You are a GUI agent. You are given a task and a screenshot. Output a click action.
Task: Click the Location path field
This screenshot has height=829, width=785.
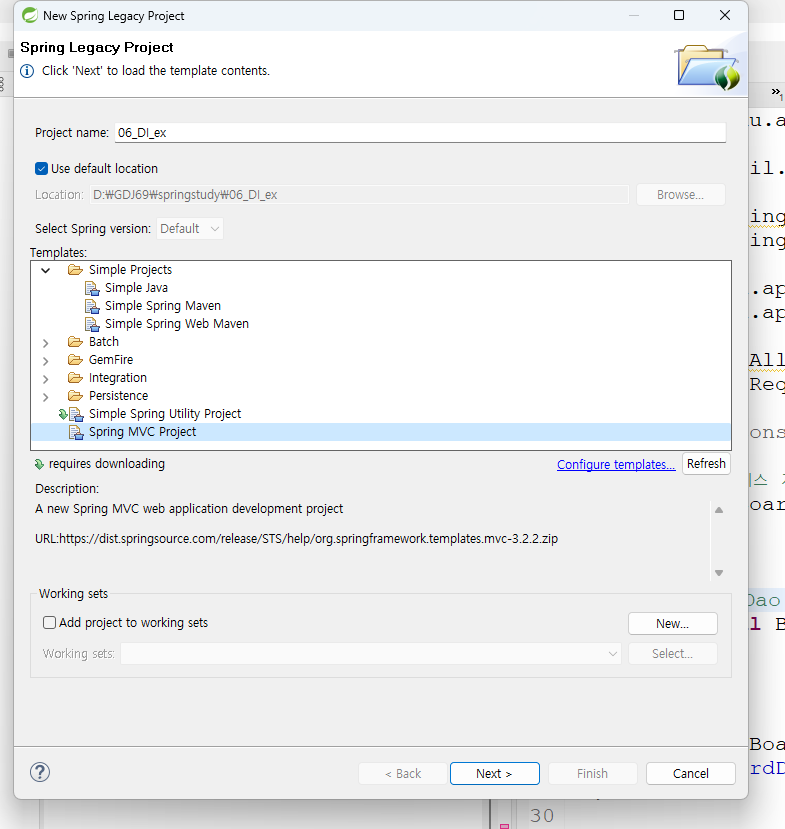click(359, 195)
